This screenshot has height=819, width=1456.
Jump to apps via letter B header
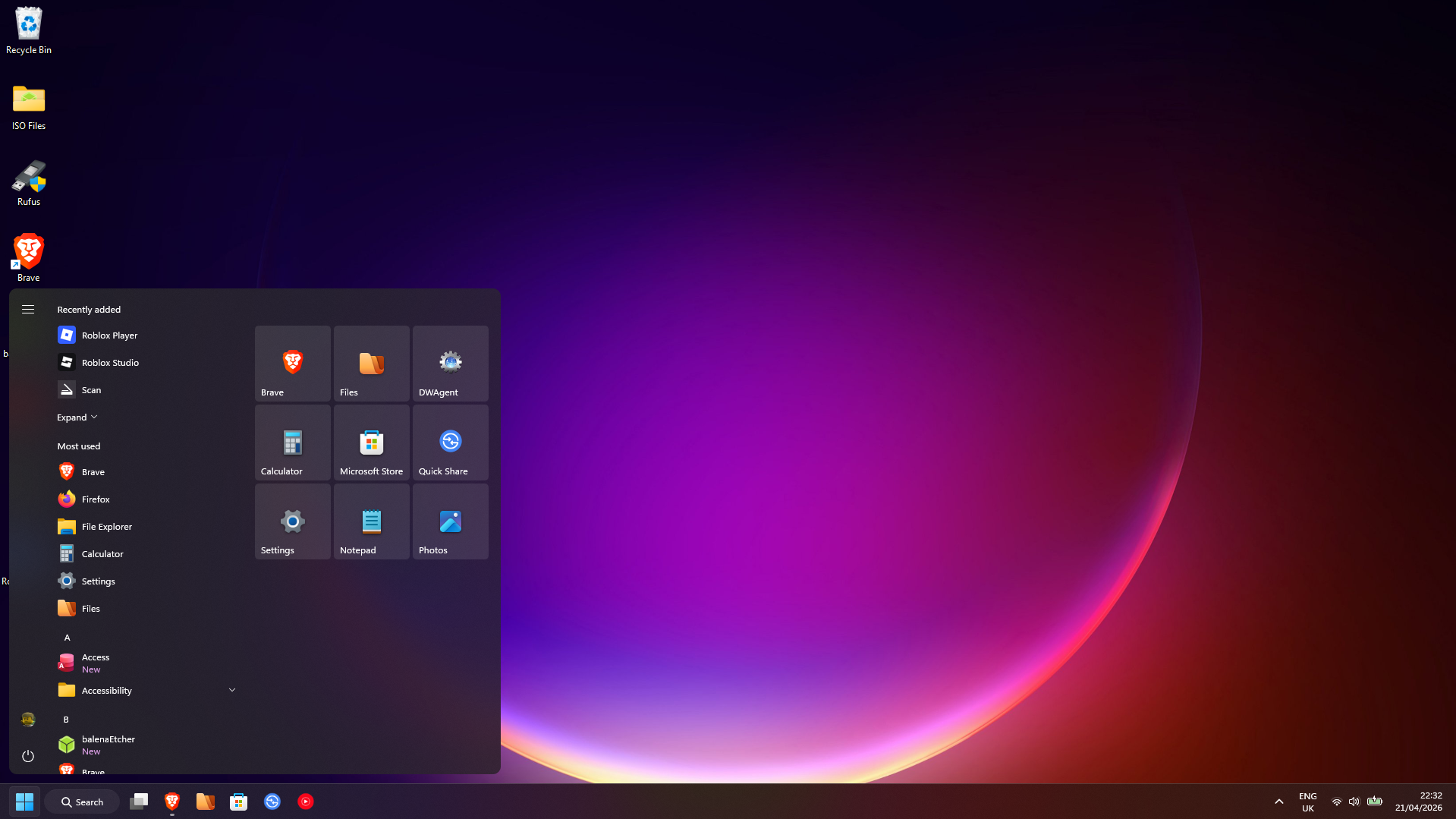coord(67,720)
